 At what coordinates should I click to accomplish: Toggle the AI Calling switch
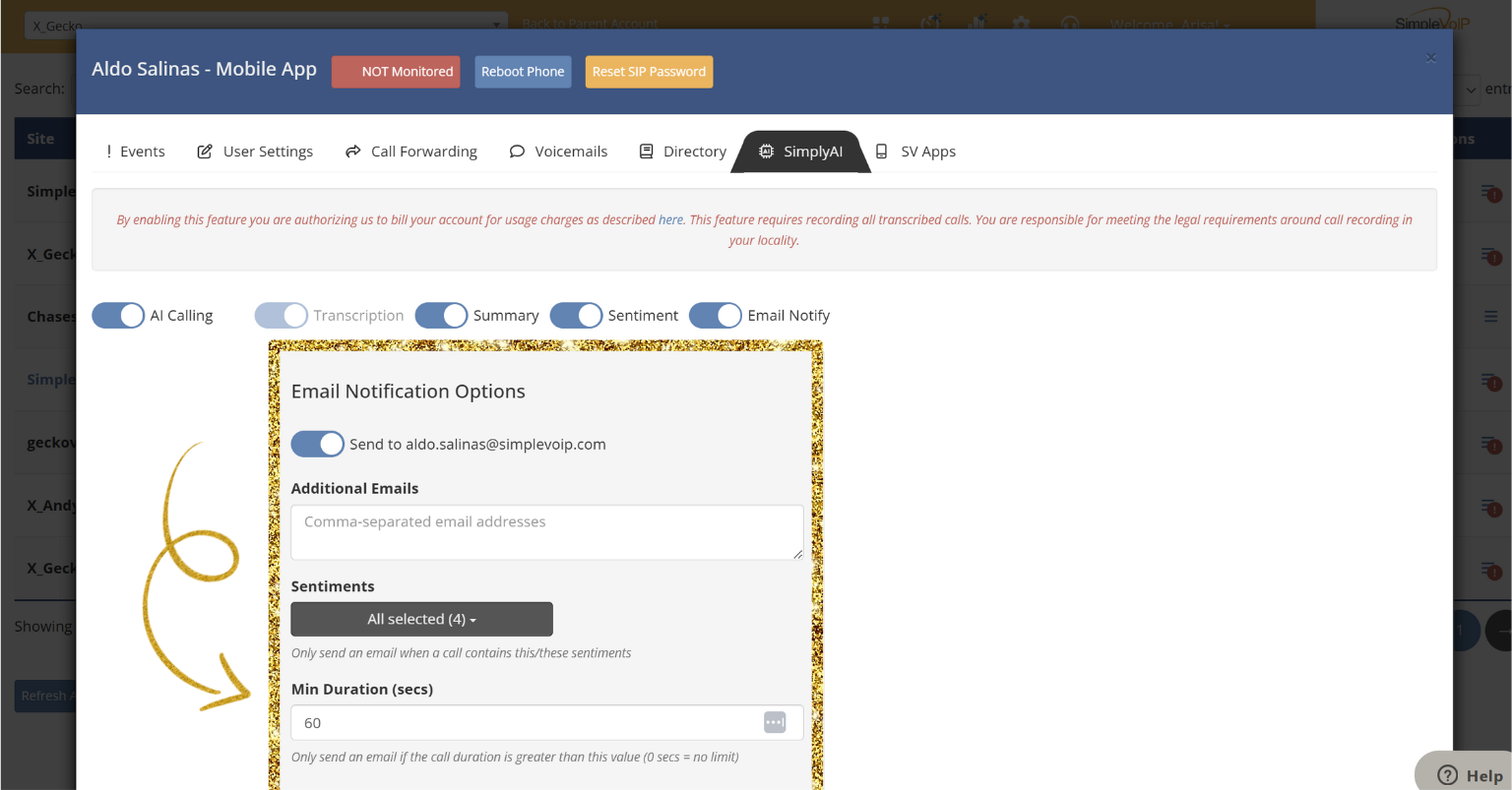coord(118,315)
